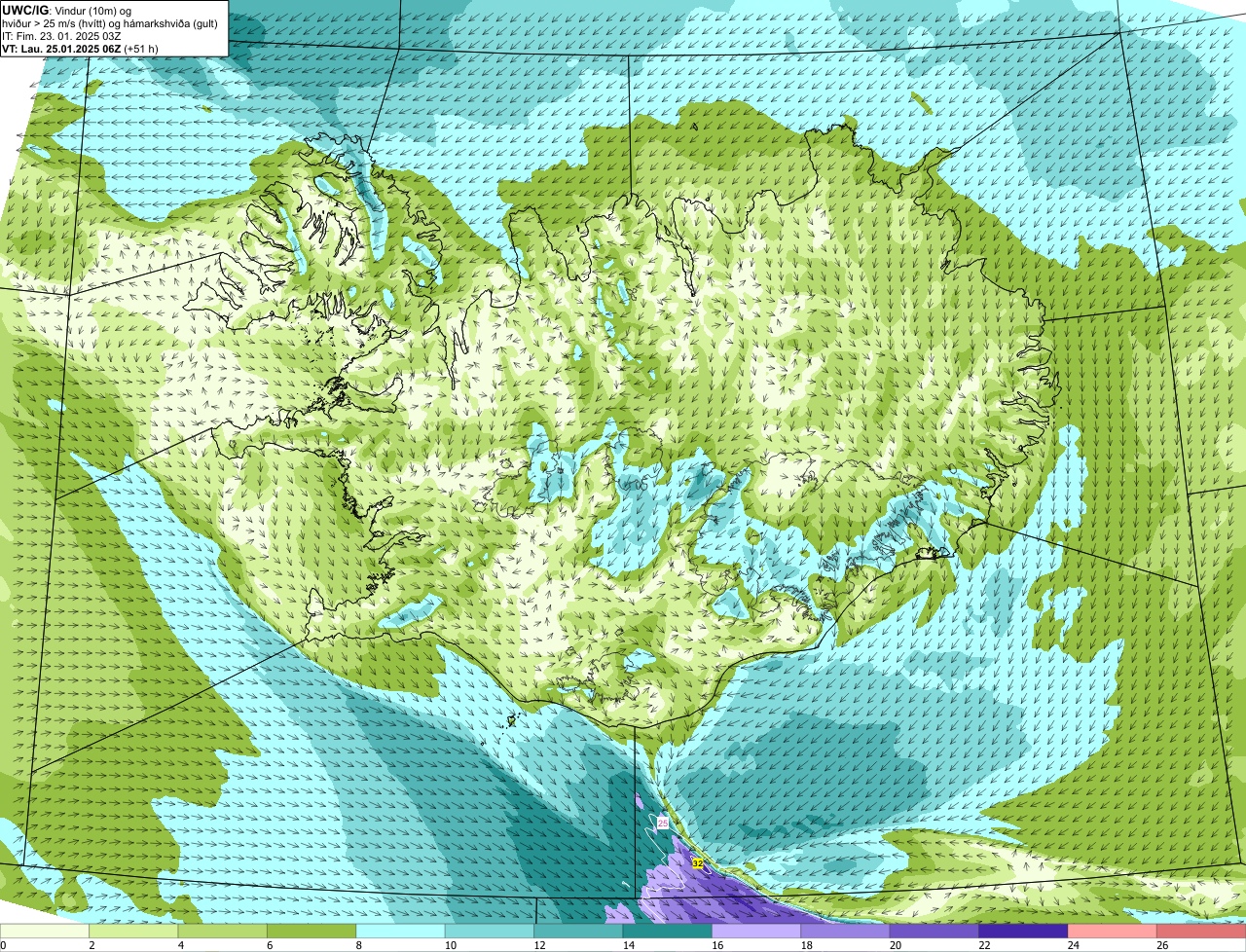Click the legend scale label '22'
Viewport: 1246px width, 952px height.
click(x=985, y=945)
